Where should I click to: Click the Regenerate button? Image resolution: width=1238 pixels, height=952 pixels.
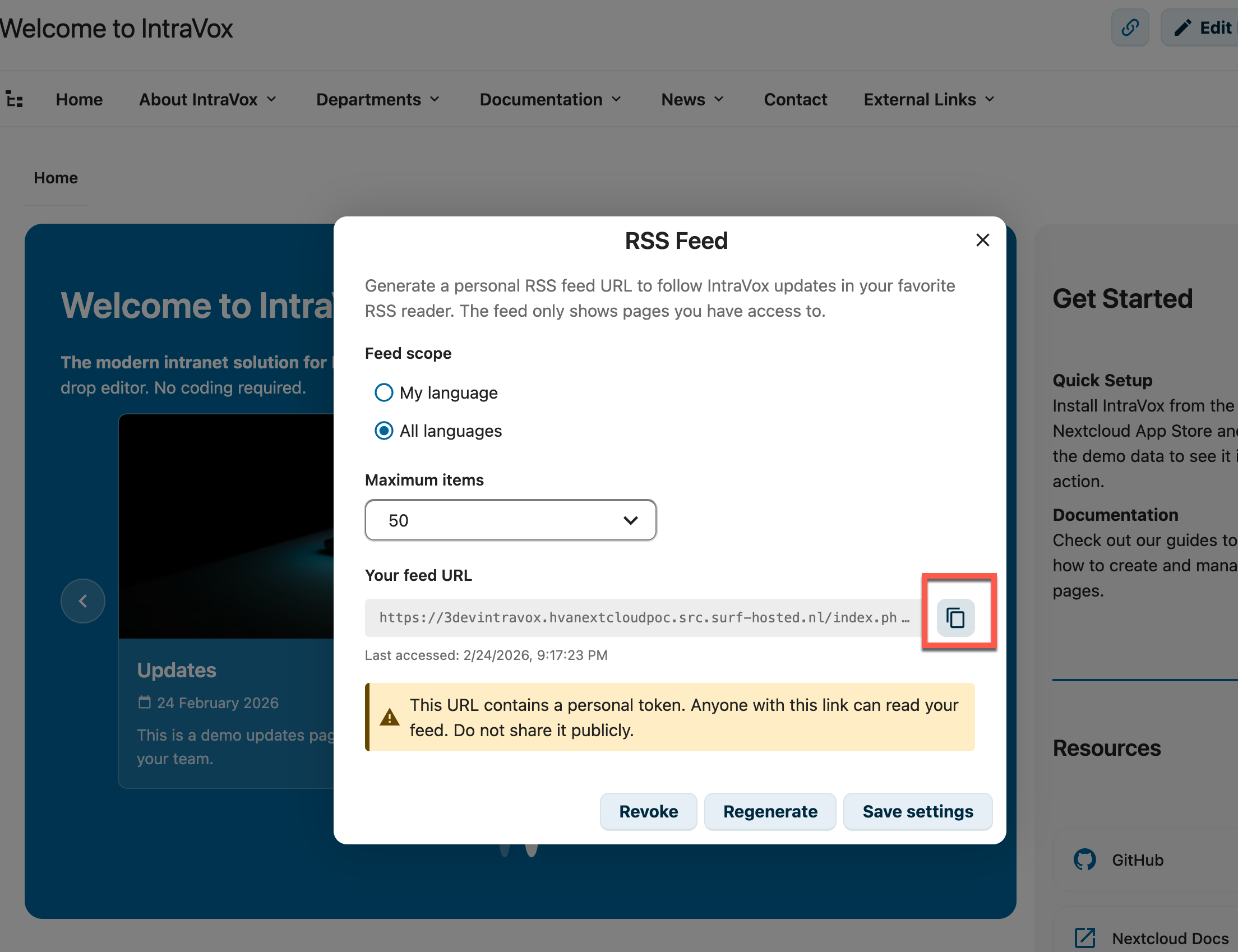[770, 811]
